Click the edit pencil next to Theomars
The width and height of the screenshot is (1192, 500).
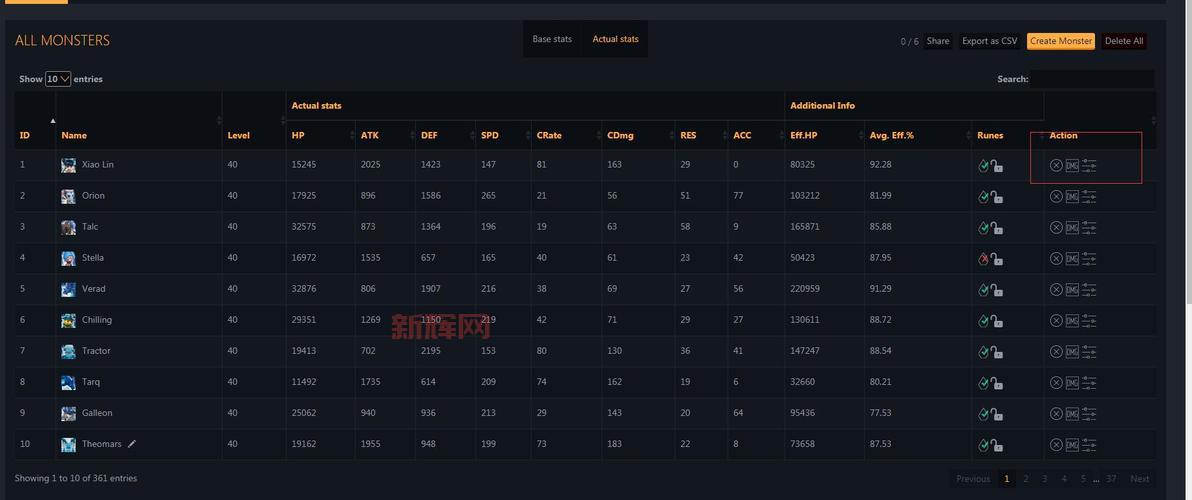(x=132, y=444)
